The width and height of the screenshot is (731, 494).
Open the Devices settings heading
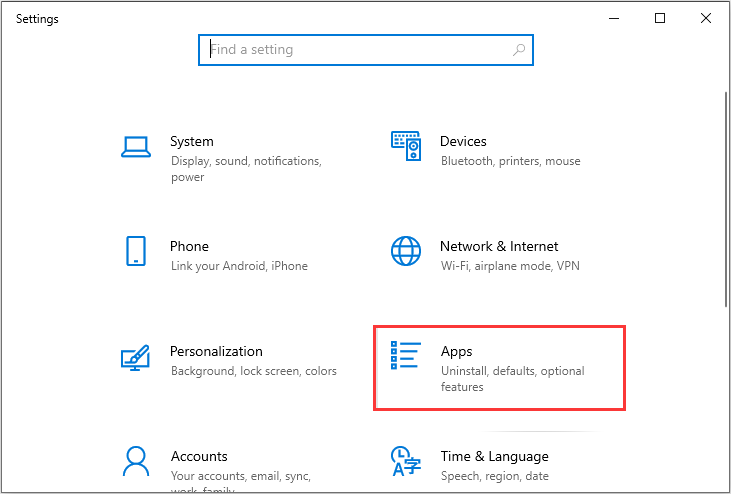coord(463,141)
